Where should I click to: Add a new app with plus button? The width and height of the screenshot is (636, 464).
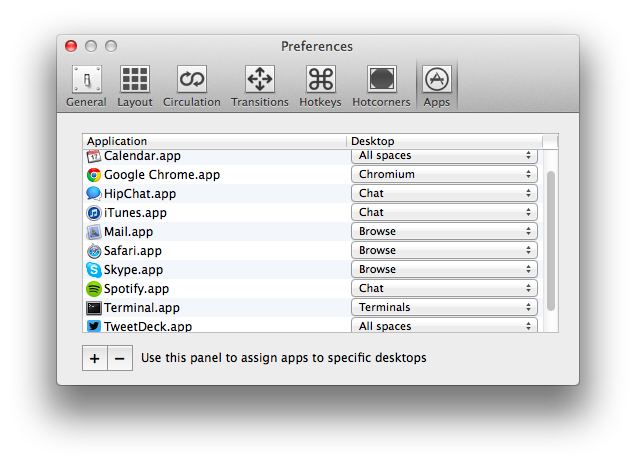click(x=95, y=358)
